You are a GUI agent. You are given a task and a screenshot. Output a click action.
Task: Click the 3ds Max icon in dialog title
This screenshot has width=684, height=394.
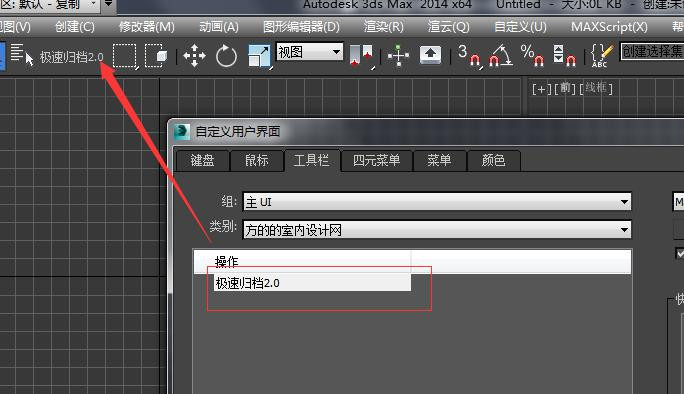pyautogui.click(x=182, y=131)
